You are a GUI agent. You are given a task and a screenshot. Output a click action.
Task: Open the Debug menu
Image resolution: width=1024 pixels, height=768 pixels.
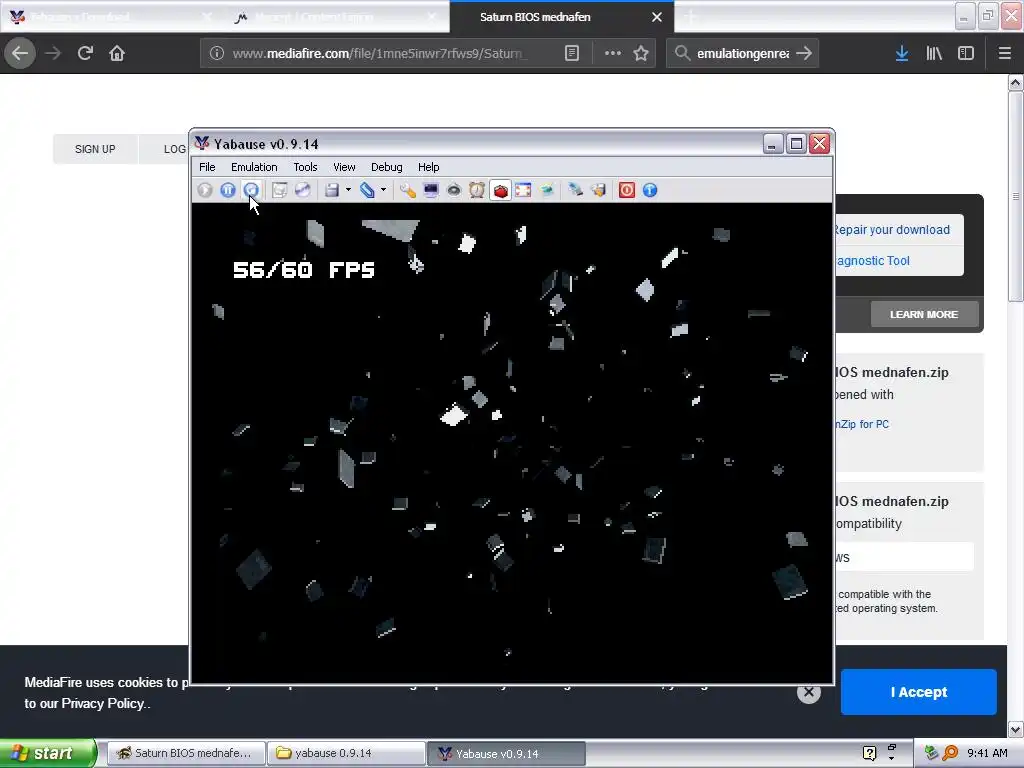(387, 167)
